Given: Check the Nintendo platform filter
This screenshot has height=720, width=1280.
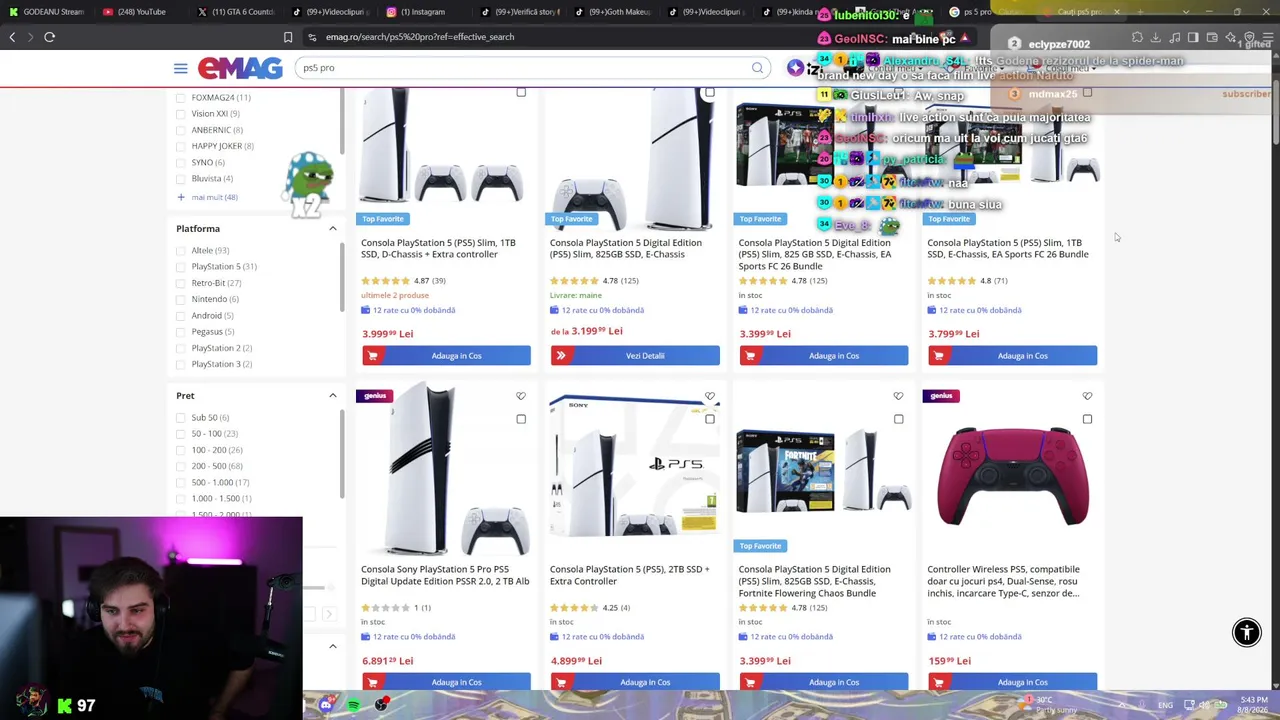Looking at the screenshot, I should click(180, 299).
